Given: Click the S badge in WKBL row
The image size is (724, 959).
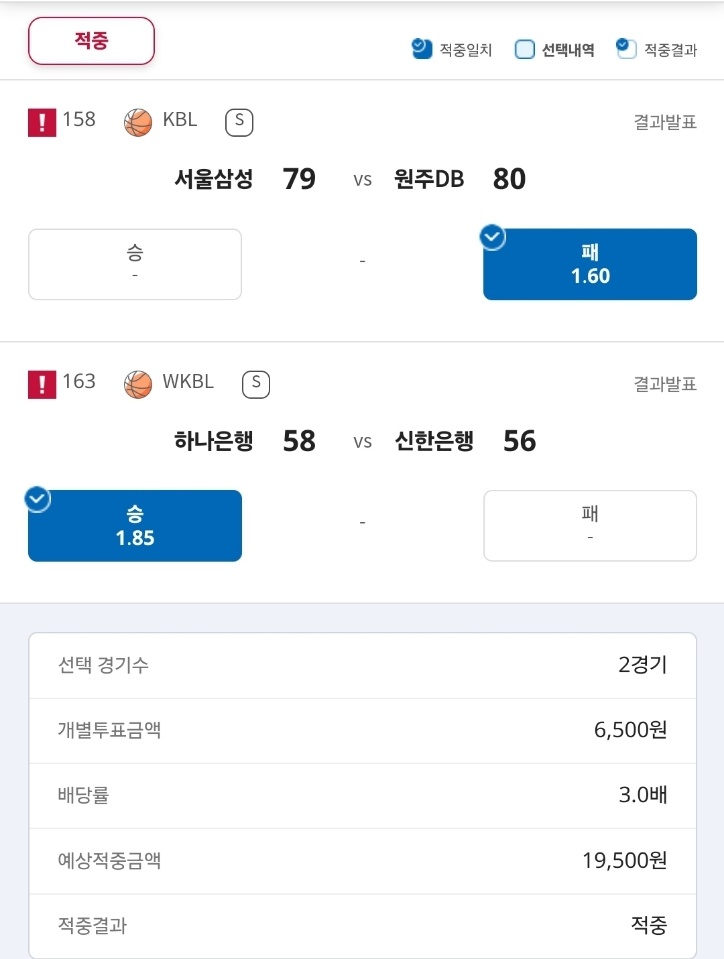Looking at the screenshot, I should click(x=256, y=385).
